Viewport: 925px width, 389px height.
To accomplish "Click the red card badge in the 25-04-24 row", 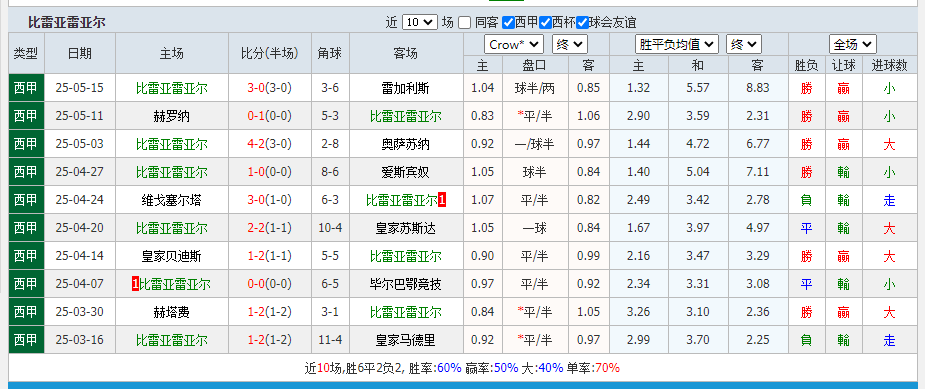I will click(x=442, y=200).
